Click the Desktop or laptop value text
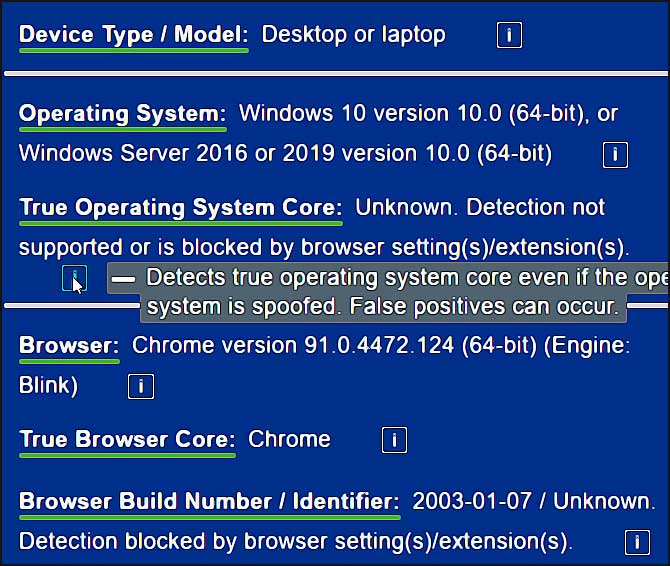This screenshot has width=670, height=566. pyautogui.click(x=353, y=35)
